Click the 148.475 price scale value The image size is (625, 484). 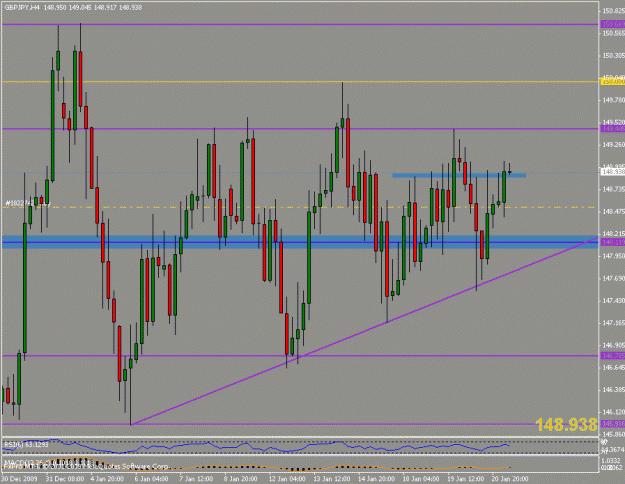pos(613,211)
